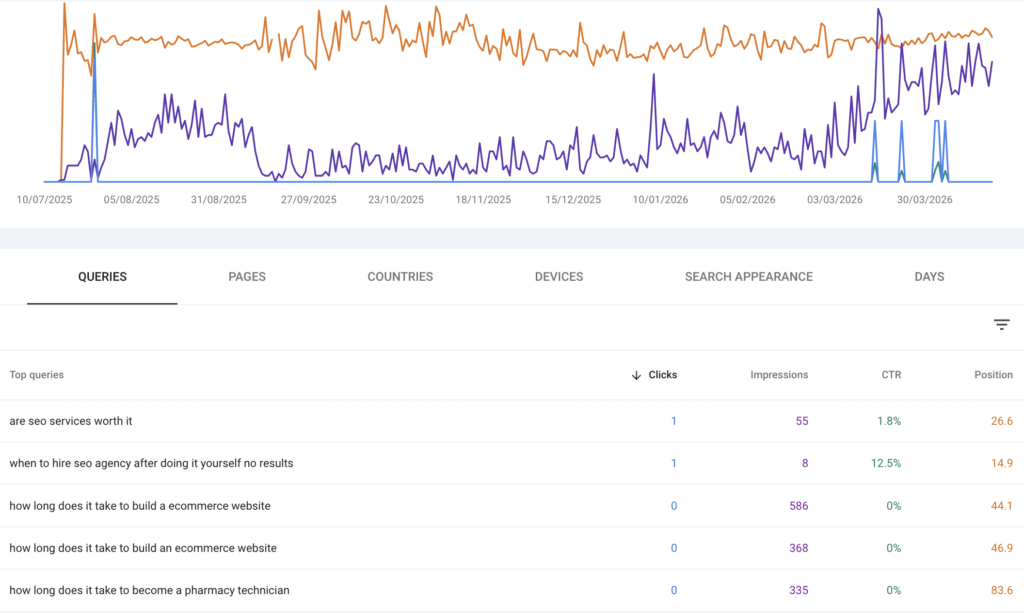Image resolution: width=1024 pixels, height=613 pixels.
Task: Click chart date label 18/11/2025
Action: 483,200
